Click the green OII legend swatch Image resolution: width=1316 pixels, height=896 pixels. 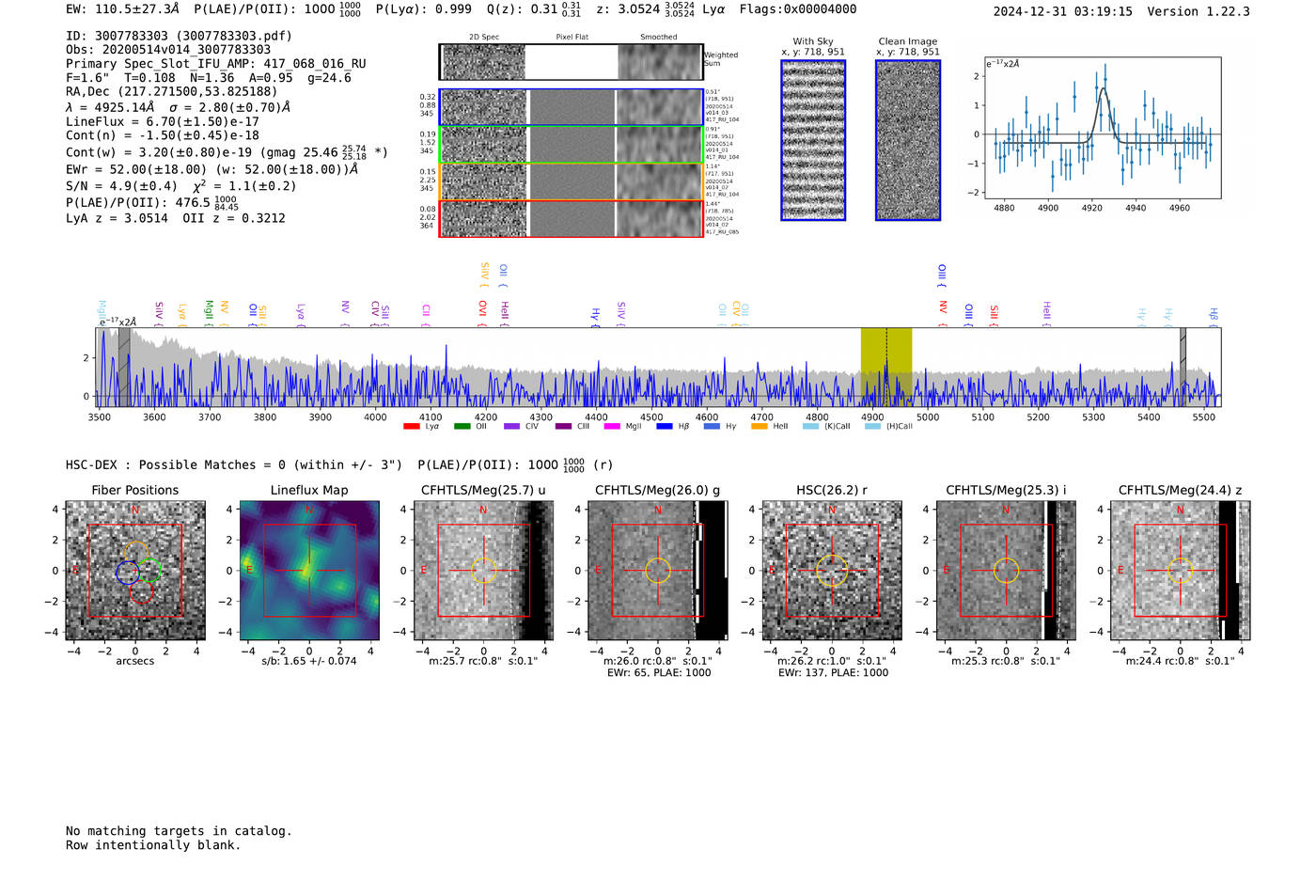click(462, 427)
